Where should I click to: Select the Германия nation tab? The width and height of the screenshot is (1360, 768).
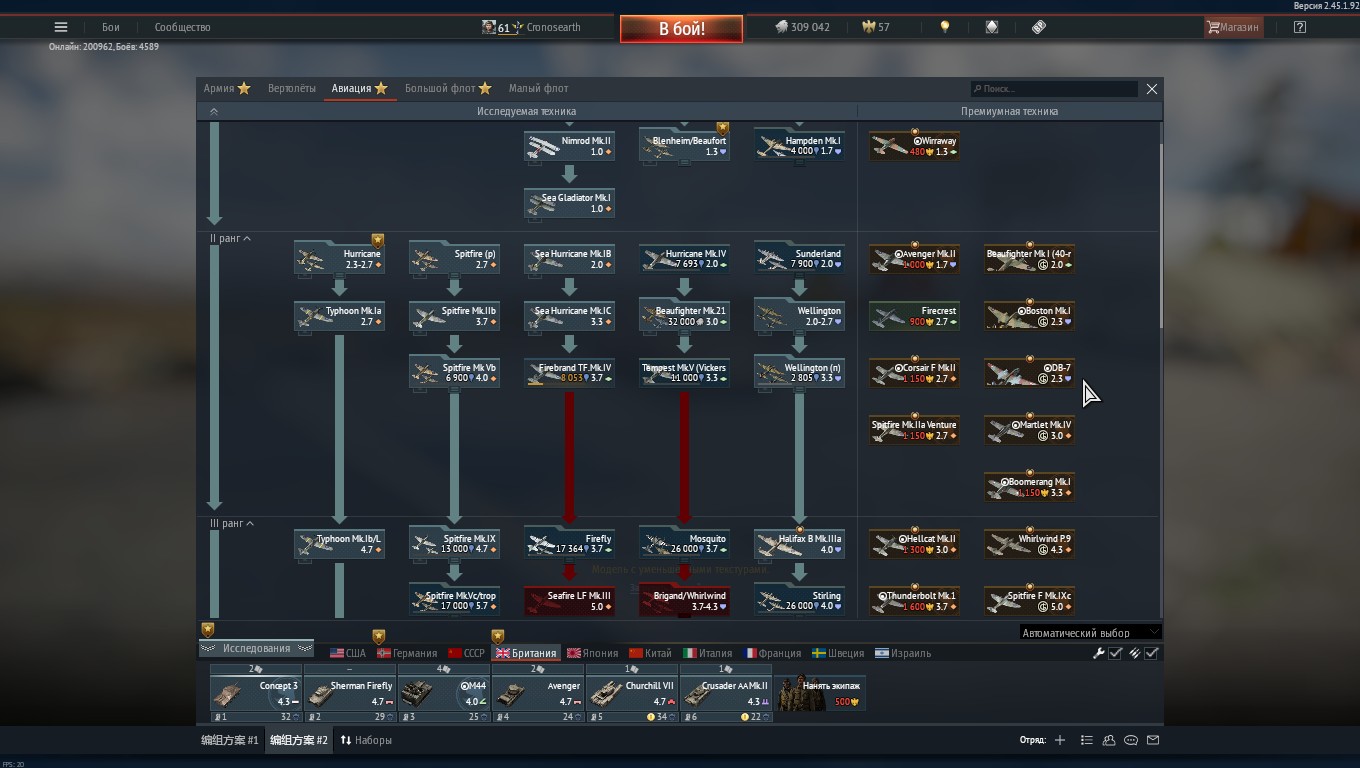click(x=407, y=653)
